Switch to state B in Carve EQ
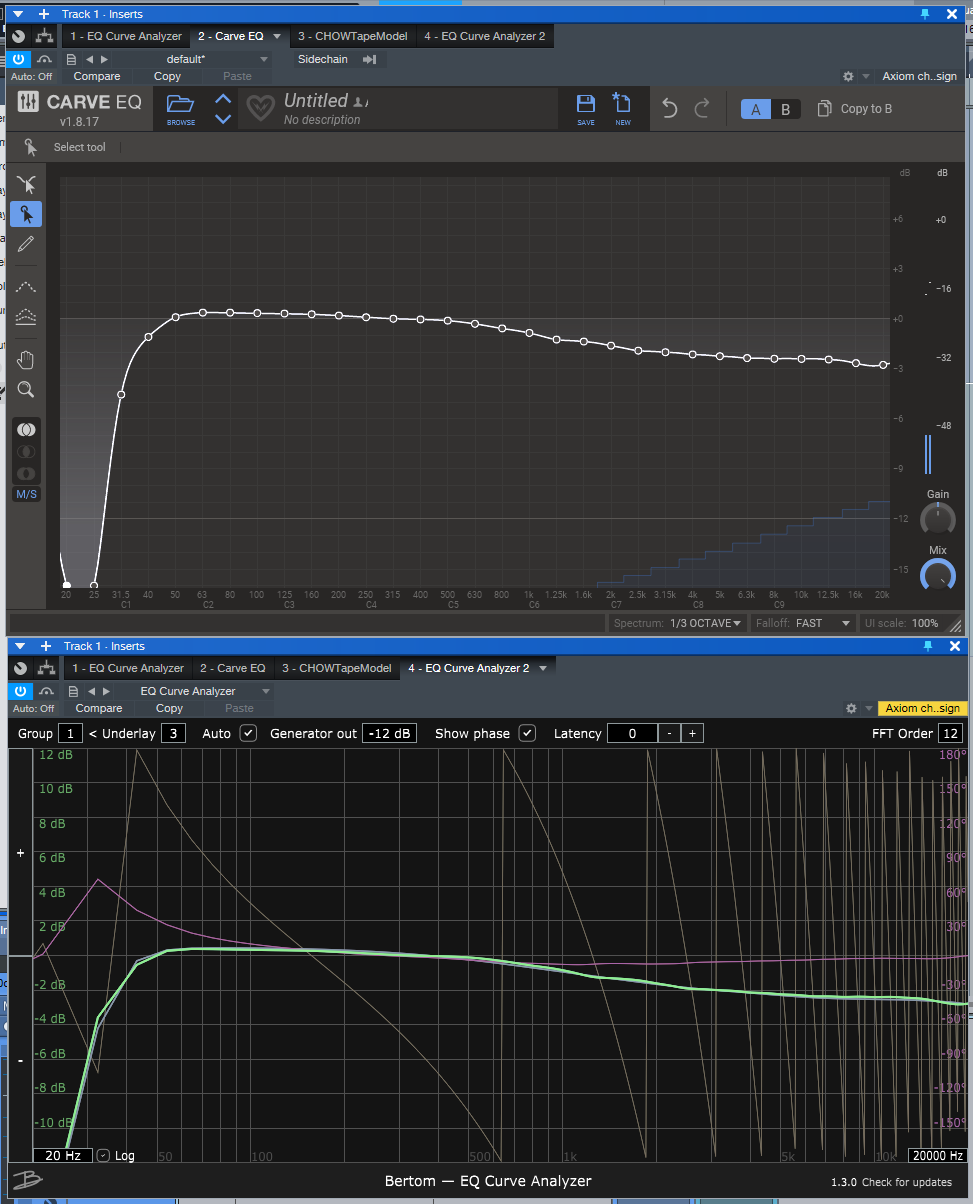The height and width of the screenshot is (1204, 973). [786, 109]
